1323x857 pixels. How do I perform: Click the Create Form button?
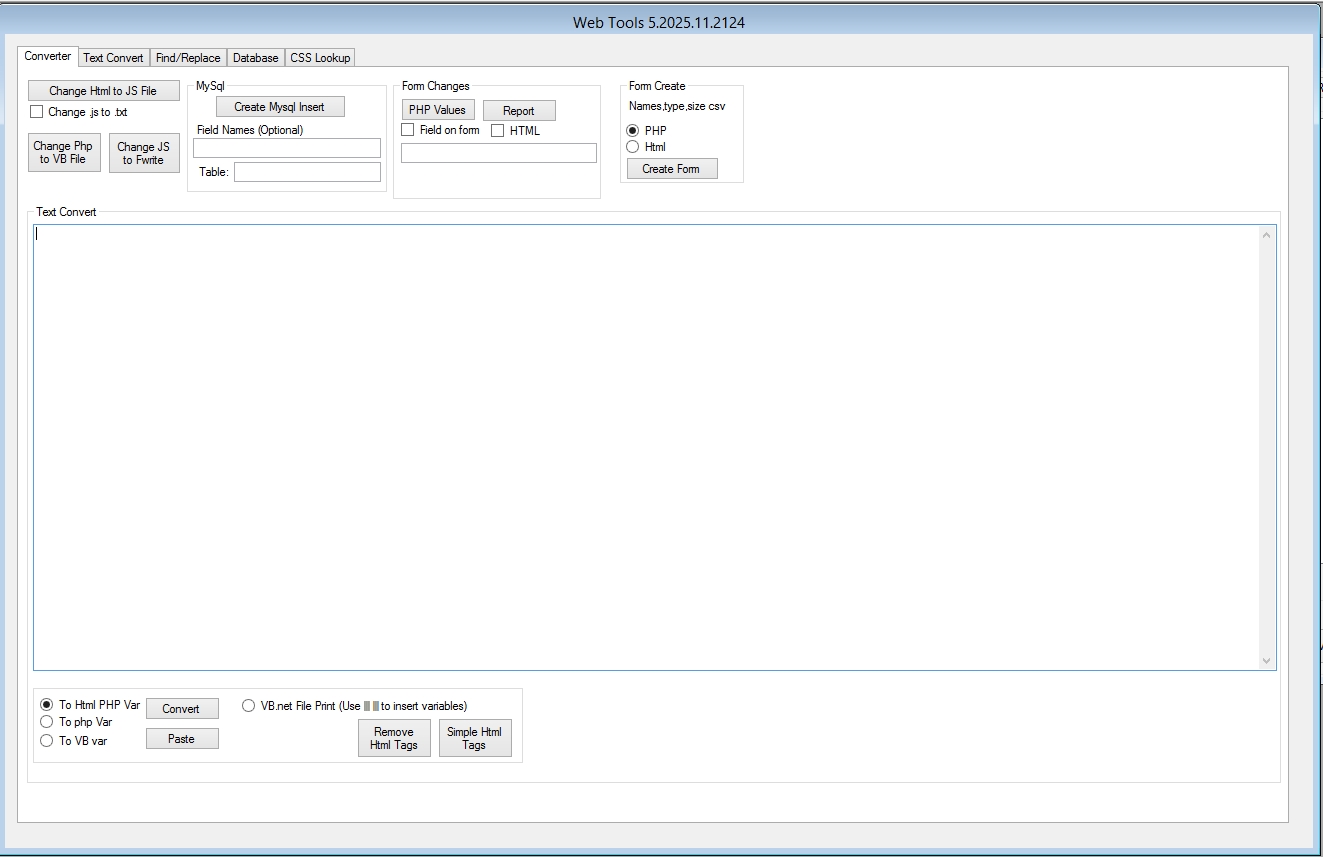(671, 169)
